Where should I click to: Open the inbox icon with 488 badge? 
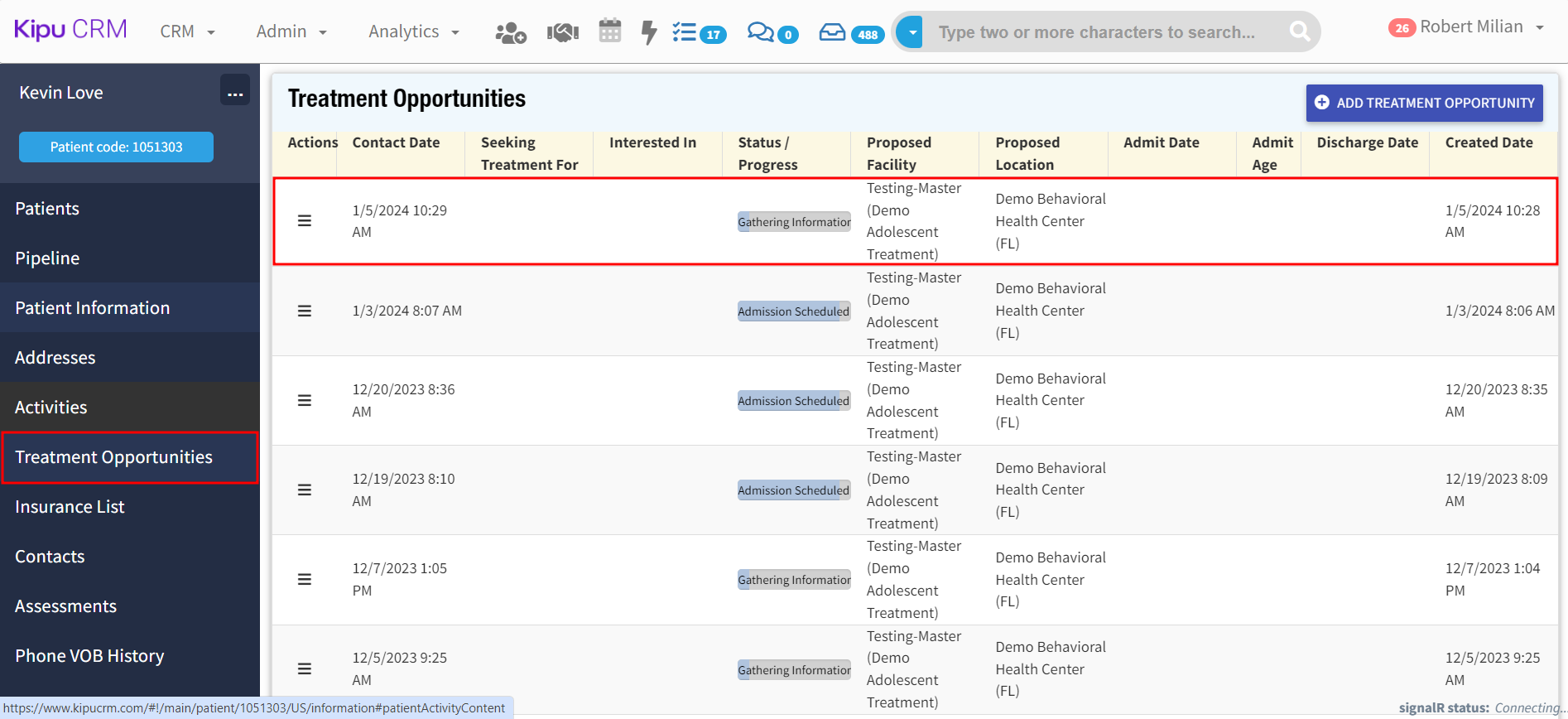848,33
